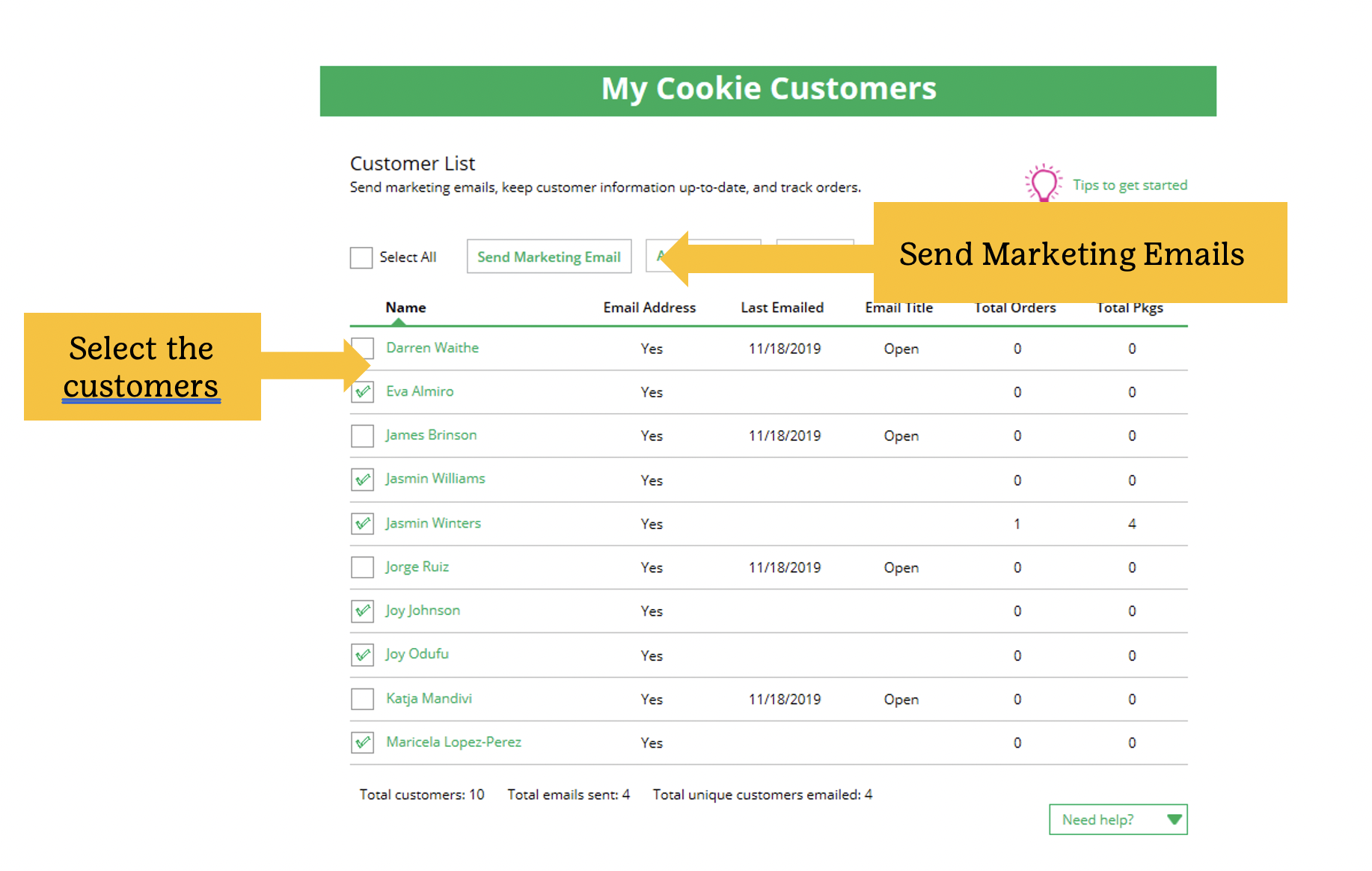Check the Katja Mandivi checkbox
1372x871 pixels.
point(363,699)
